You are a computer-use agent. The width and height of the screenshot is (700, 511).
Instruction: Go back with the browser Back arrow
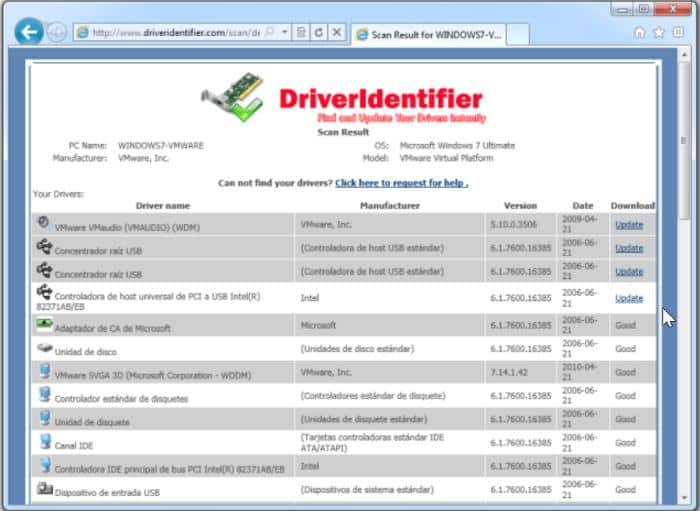click(x=29, y=32)
